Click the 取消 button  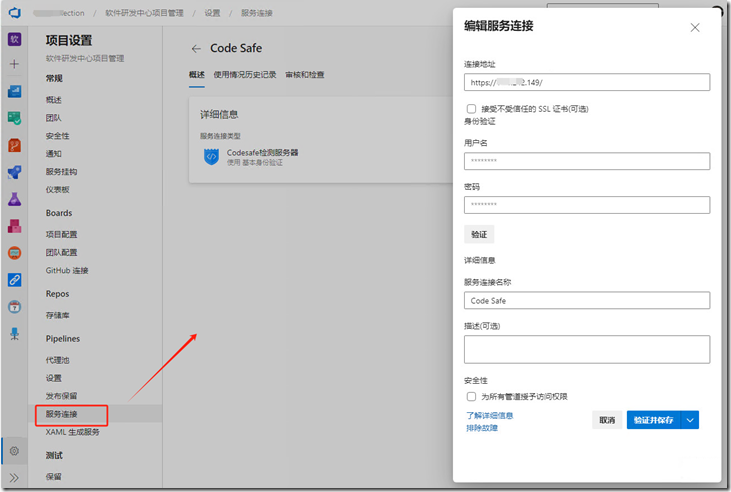(x=607, y=420)
